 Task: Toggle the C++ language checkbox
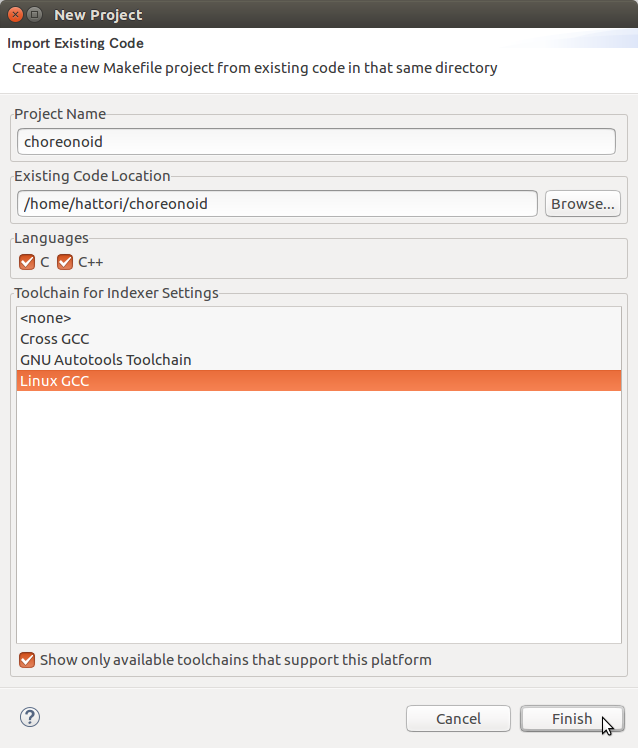point(66,262)
